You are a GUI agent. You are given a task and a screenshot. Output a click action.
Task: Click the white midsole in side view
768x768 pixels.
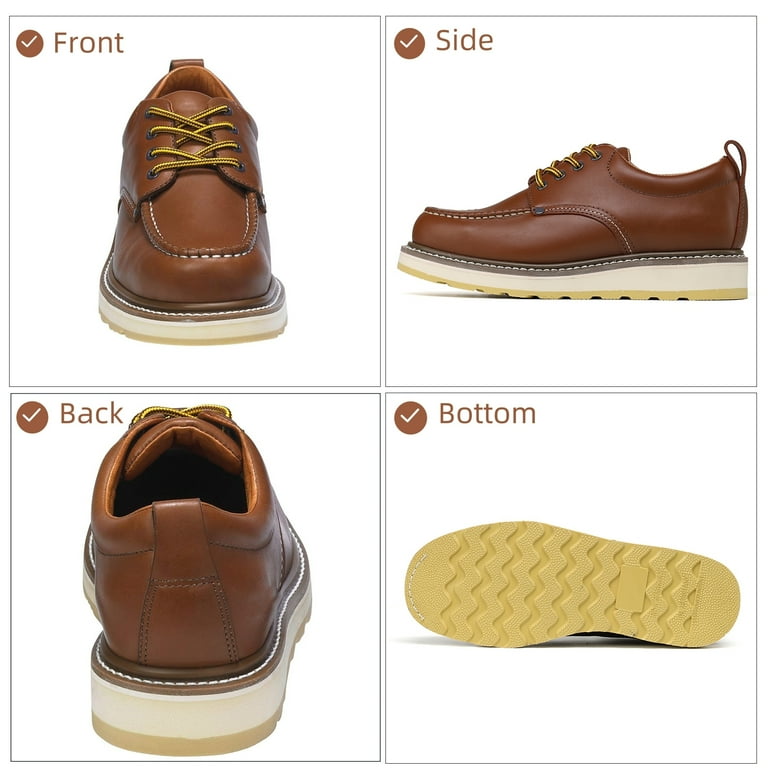[573, 274]
